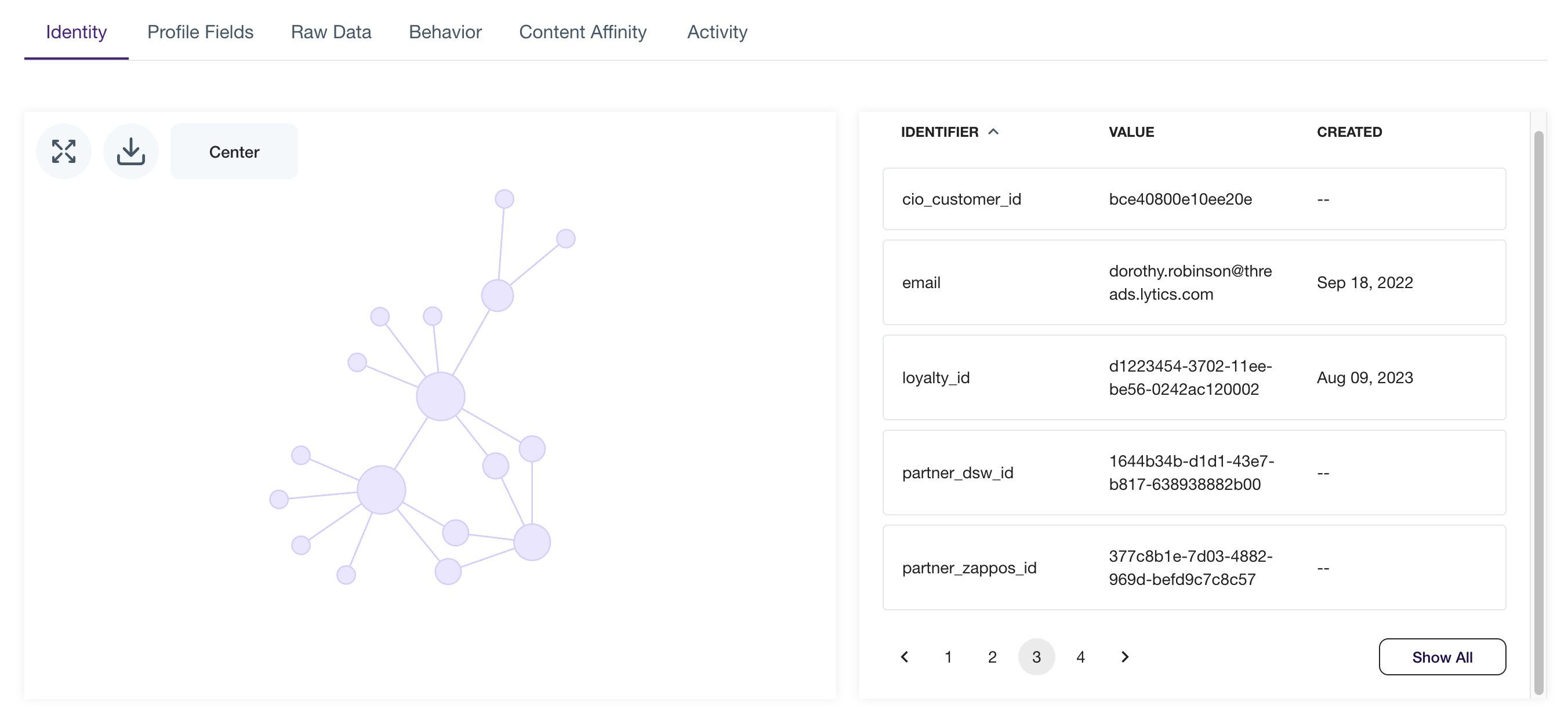Click the Show All button
Viewport: 1568px width, 720px height.
(x=1442, y=657)
